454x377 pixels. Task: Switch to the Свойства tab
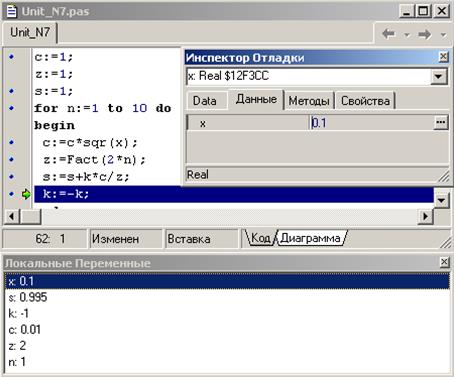tap(365, 101)
